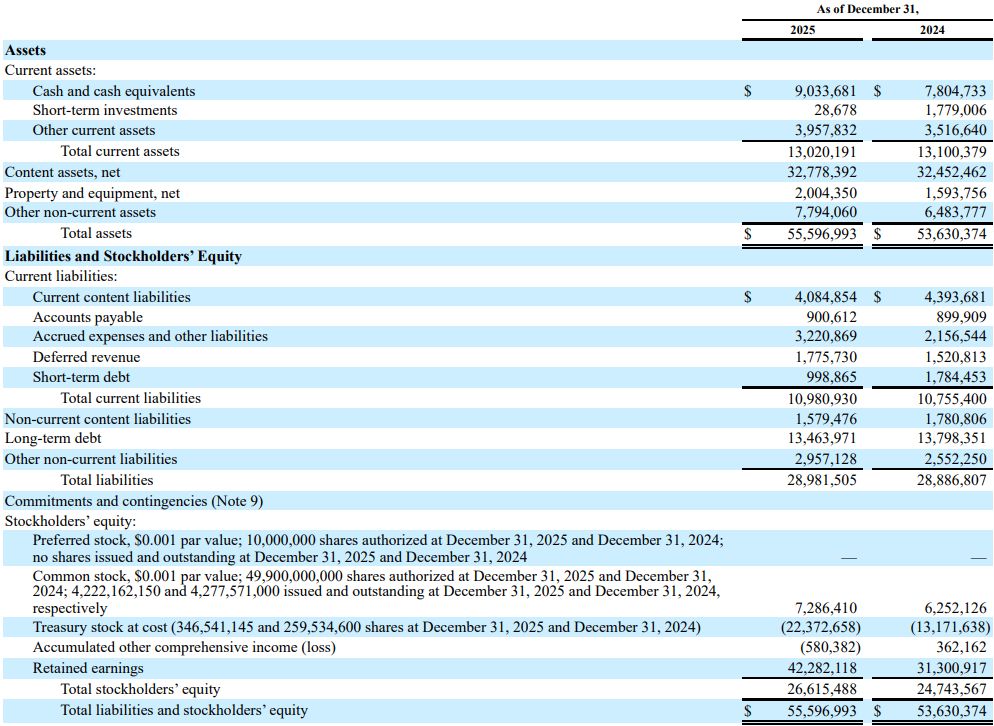Select Short-term investments row label
Viewport: 994px width, 726px height.
click(x=105, y=110)
